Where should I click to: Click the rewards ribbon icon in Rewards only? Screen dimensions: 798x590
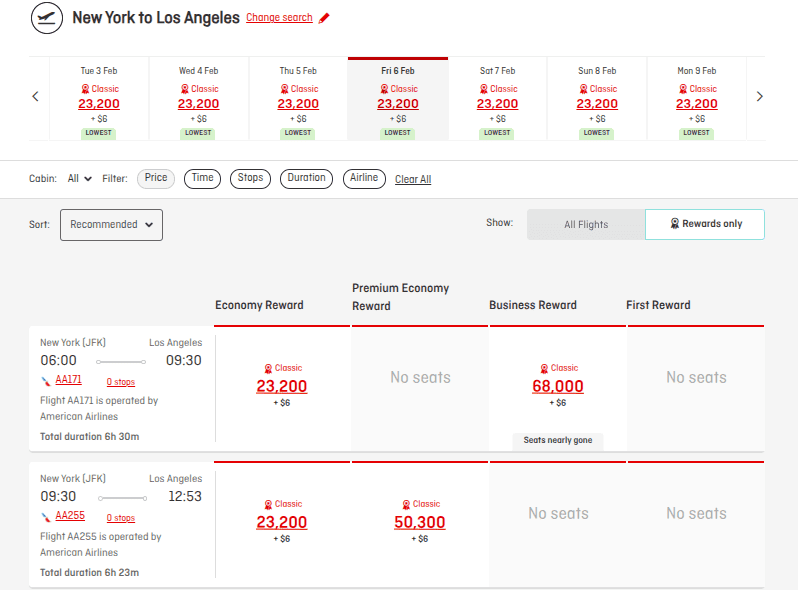pyautogui.click(x=674, y=223)
